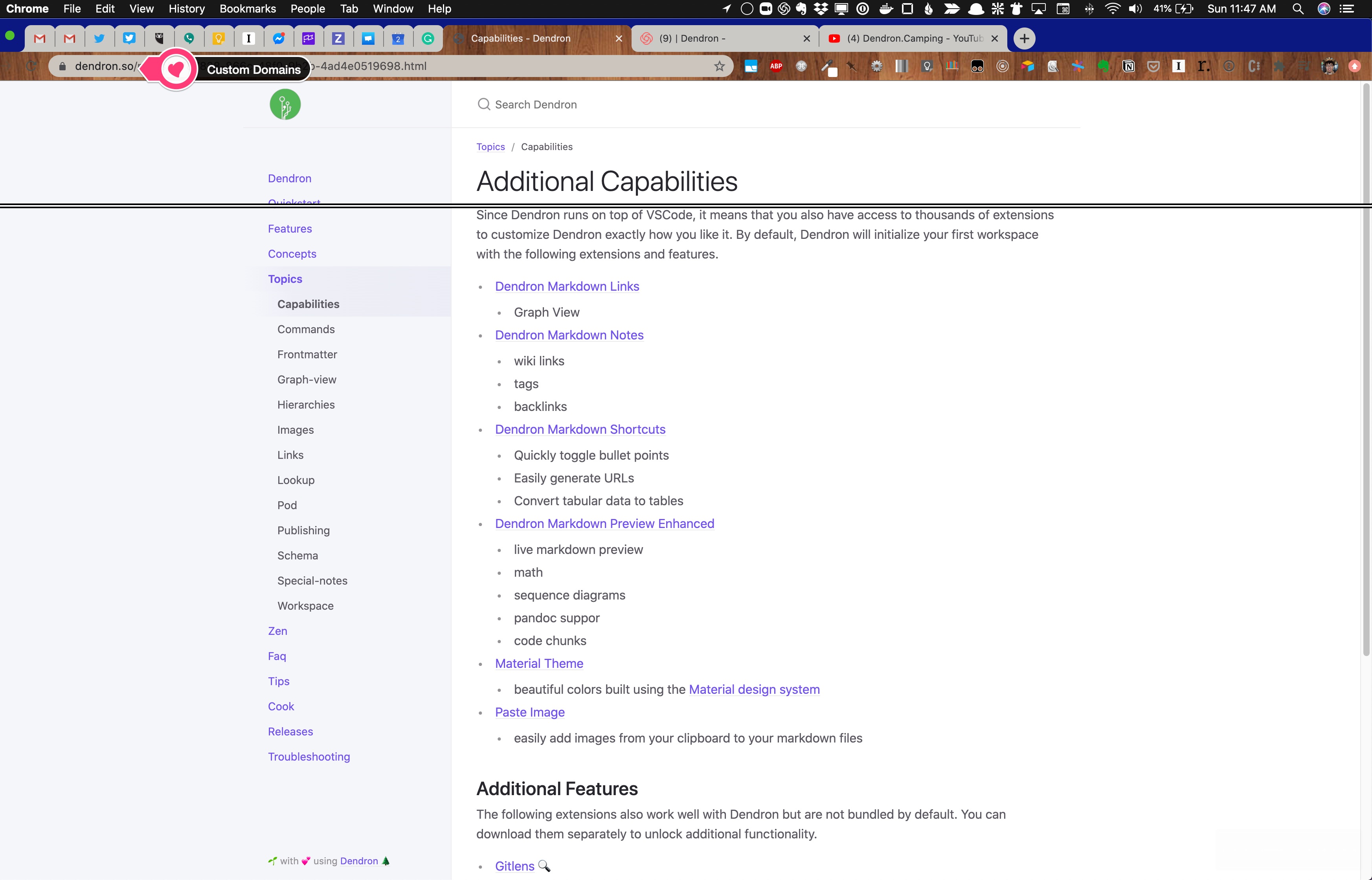Screen dimensions: 1372x880
Task: Select Lookup in the sidebar
Action: (296, 480)
